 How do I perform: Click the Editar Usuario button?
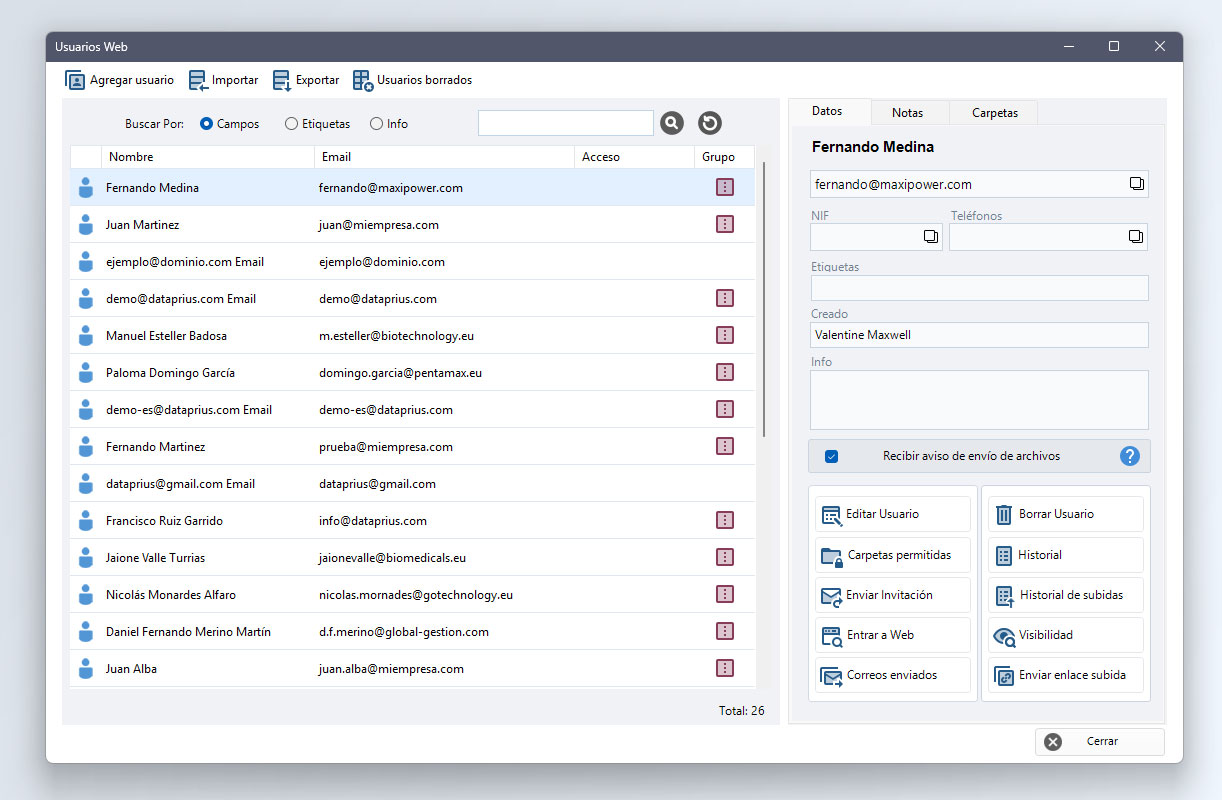pos(893,514)
